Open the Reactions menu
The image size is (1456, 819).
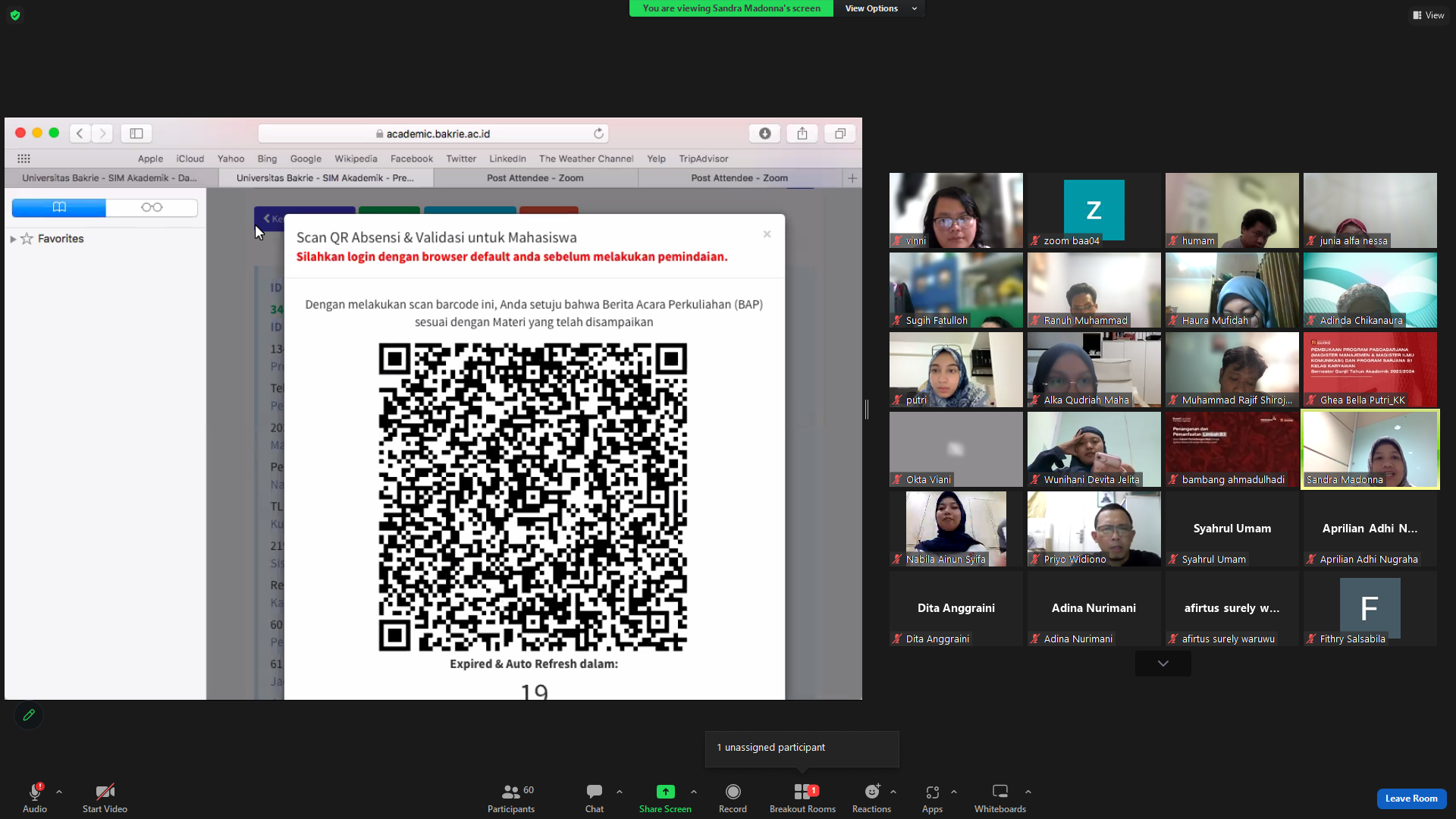click(x=872, y=798)
